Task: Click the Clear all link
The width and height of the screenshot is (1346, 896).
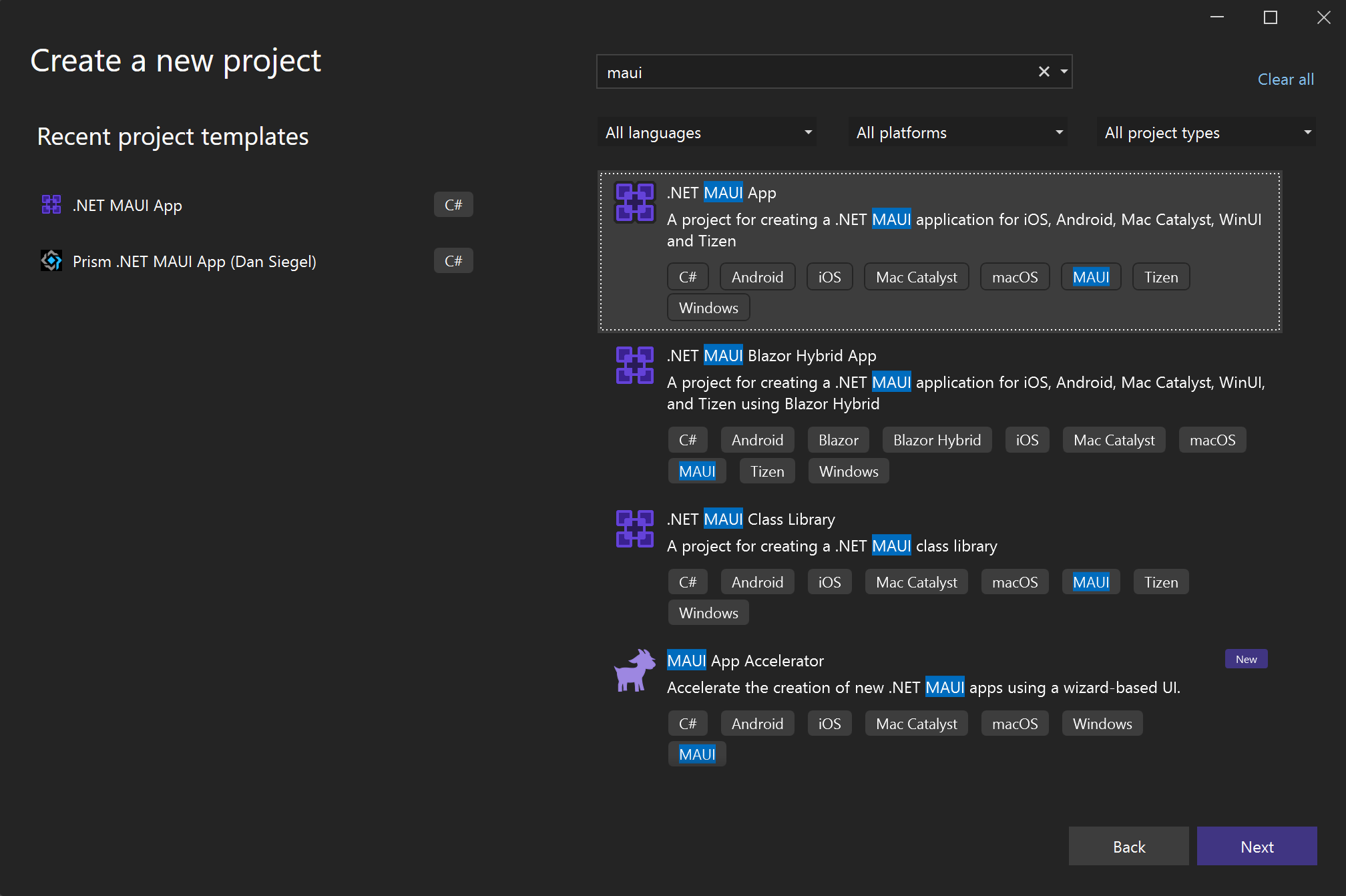Action: pos(1285,79)
